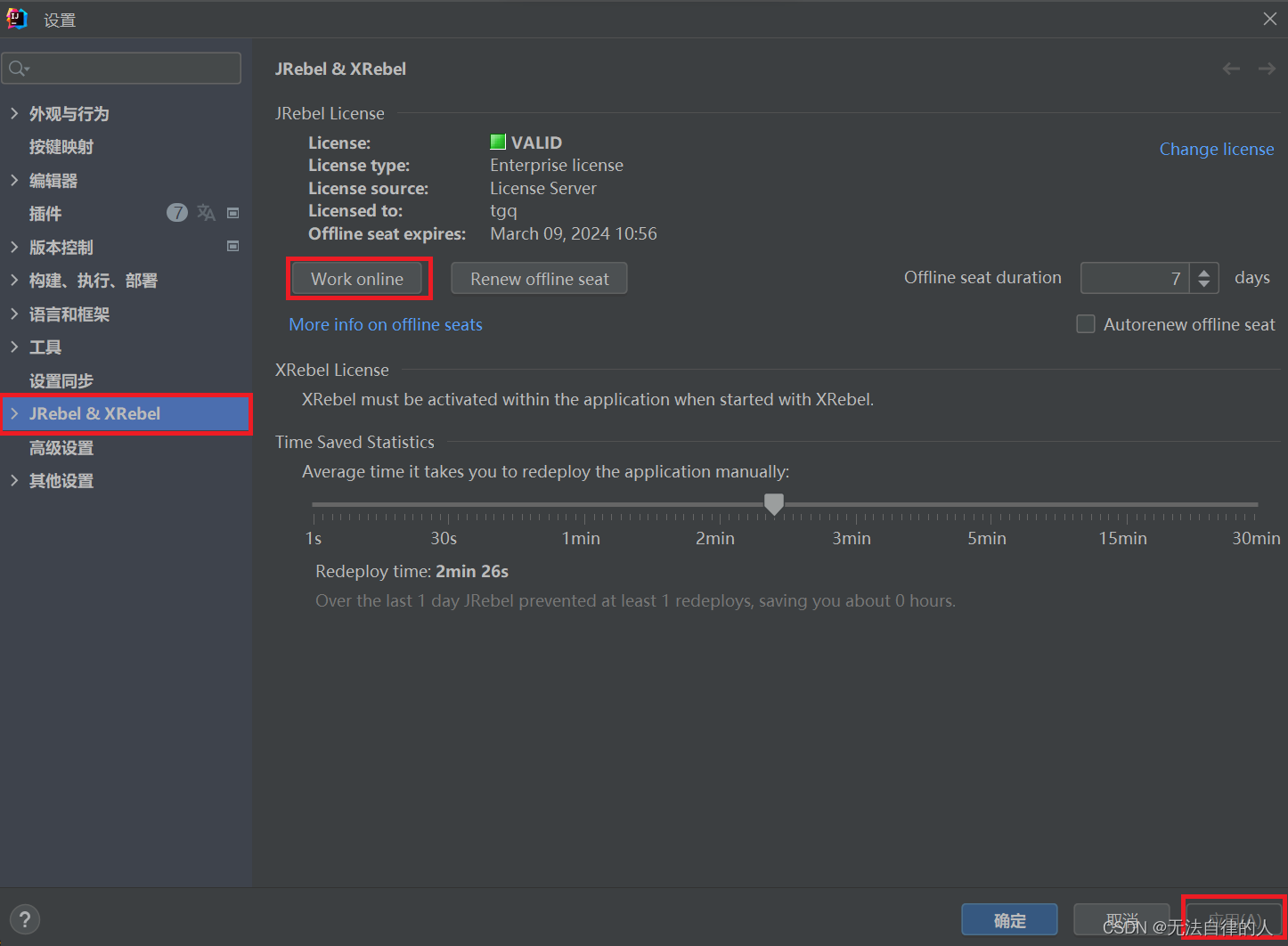Expand the 构建、执行、部署 section
1288x946 pixels.
pos(14,280)
